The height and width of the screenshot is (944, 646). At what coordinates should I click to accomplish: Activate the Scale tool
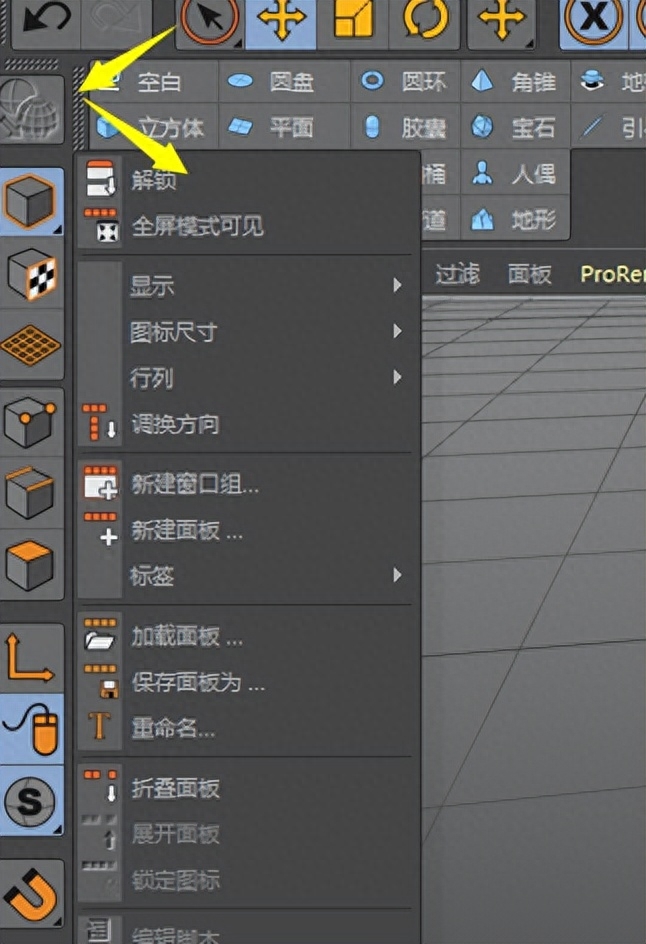pos(353,18)
